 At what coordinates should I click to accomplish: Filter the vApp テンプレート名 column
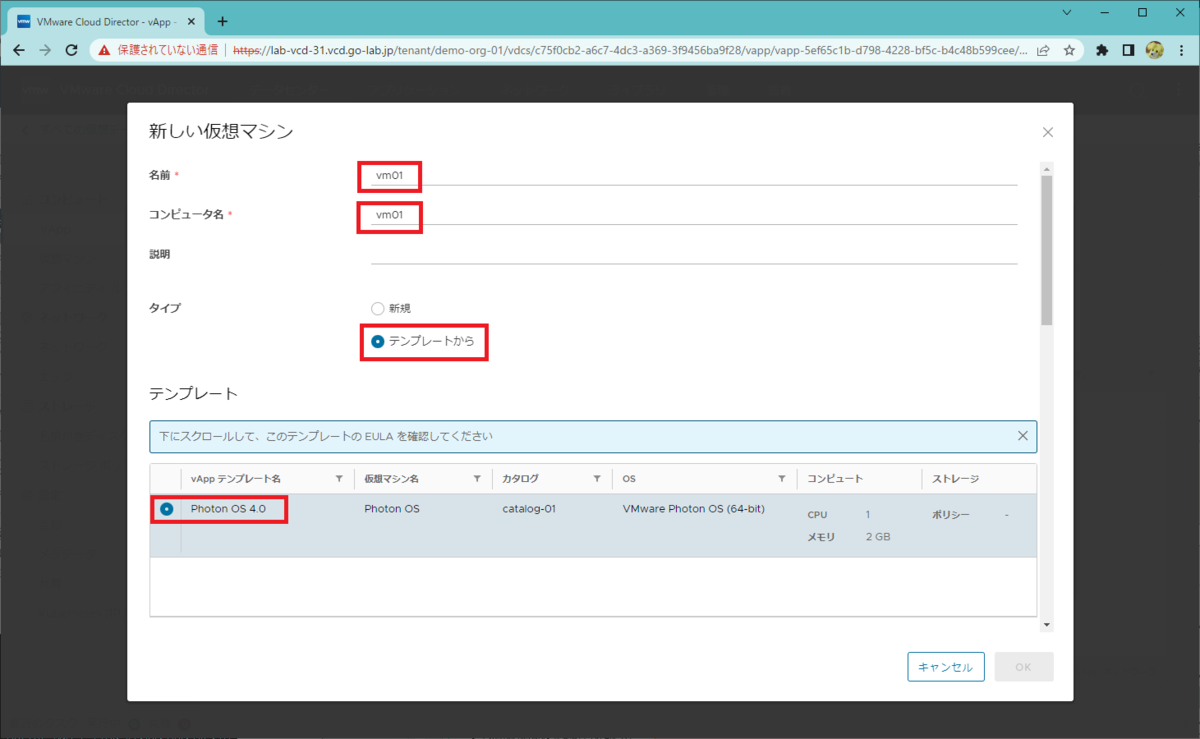click(339, 479)
